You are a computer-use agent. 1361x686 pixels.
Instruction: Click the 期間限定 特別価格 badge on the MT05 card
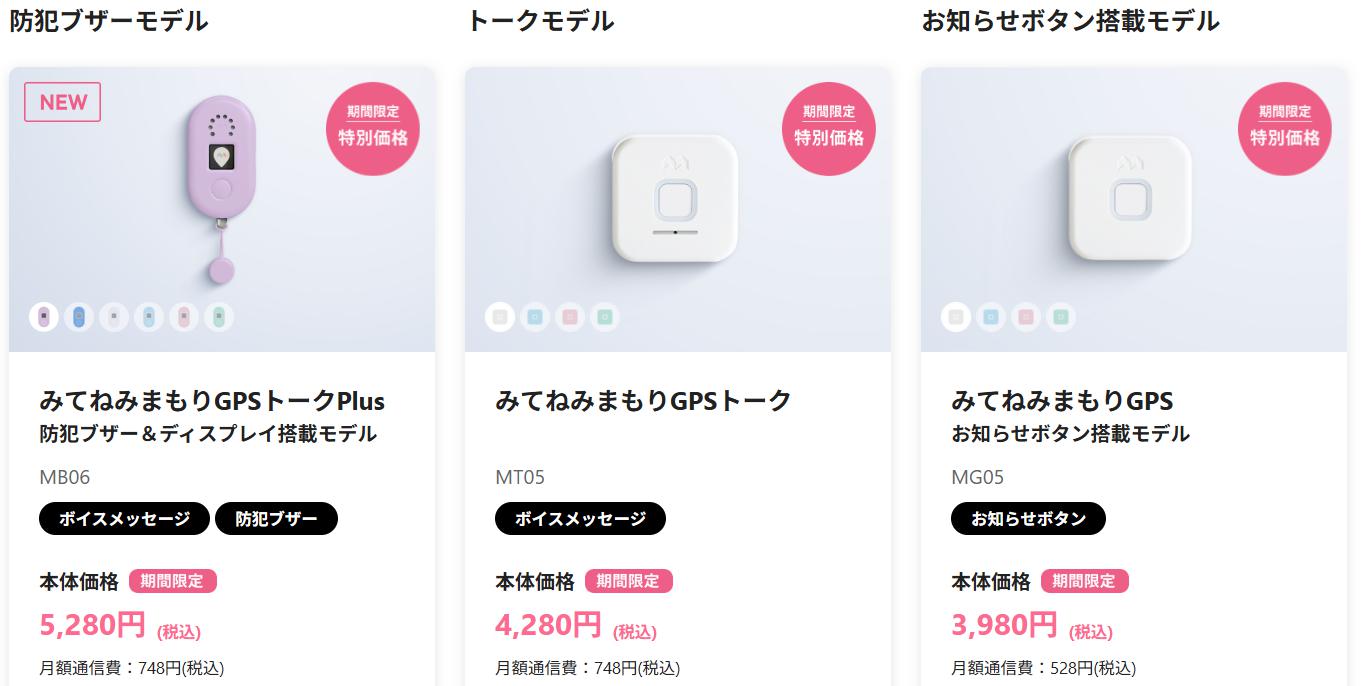tap(828, 128)
